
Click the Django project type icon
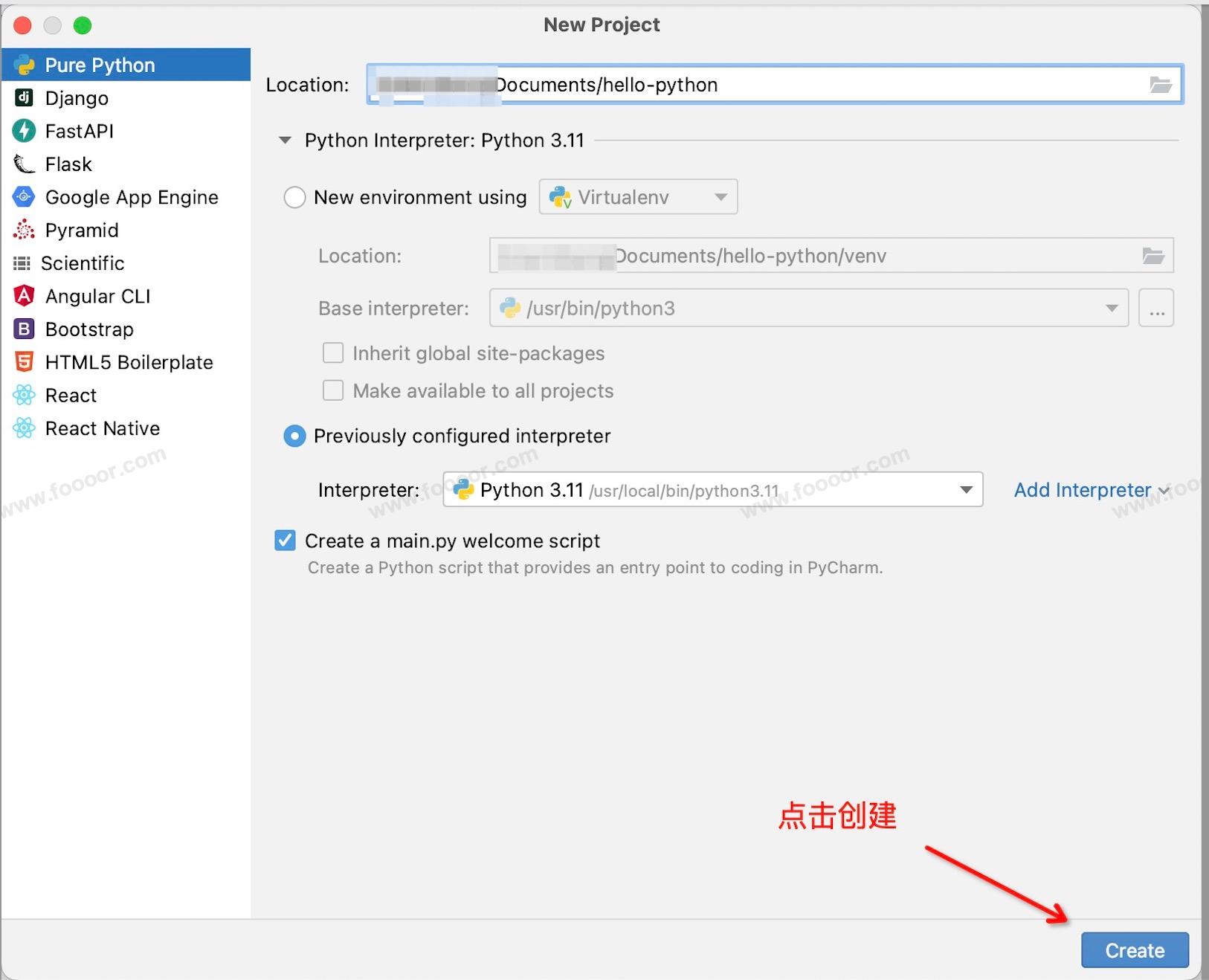(x=24, y=98)
